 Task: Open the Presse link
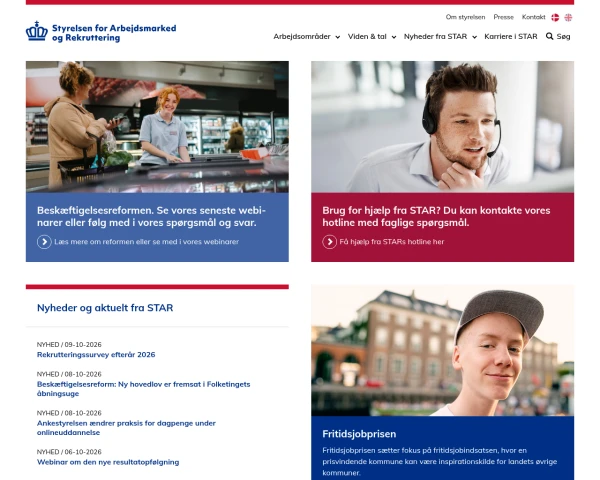click(x=504, y=17)
